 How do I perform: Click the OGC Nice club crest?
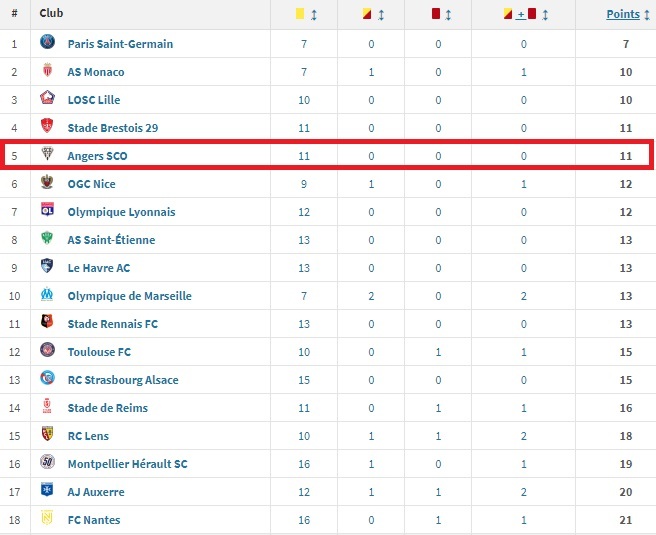point(47,183)
